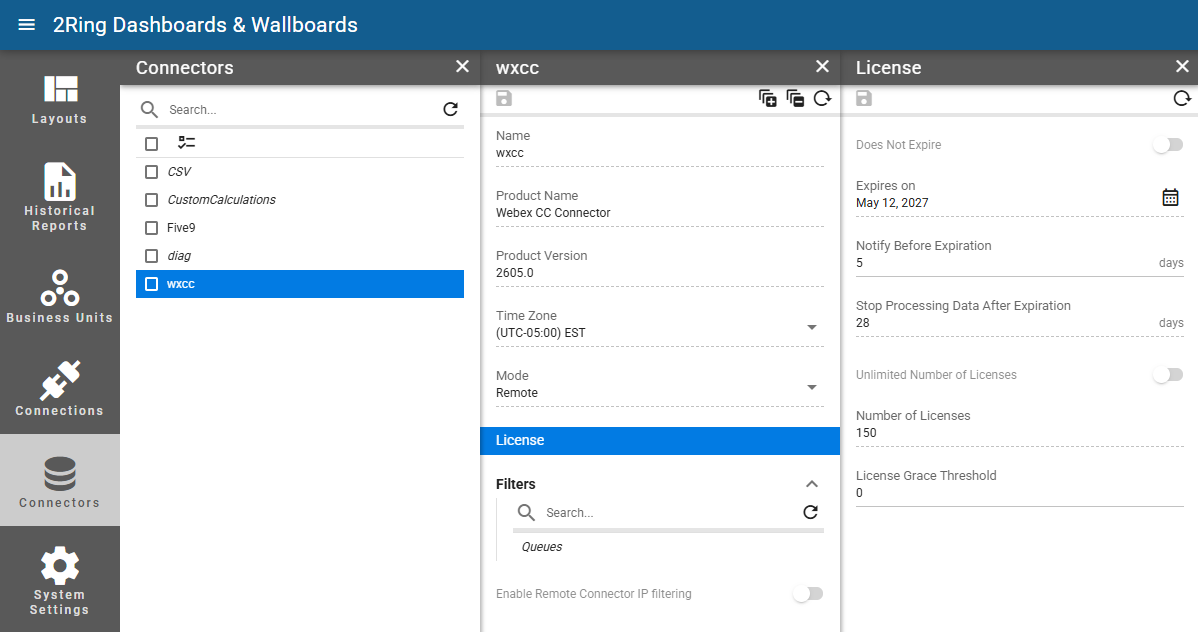This screenshot has height=632, width=1198.
Task: Toggle Enable Remote Connector IP filtering
Action: [x=808, y=594]
